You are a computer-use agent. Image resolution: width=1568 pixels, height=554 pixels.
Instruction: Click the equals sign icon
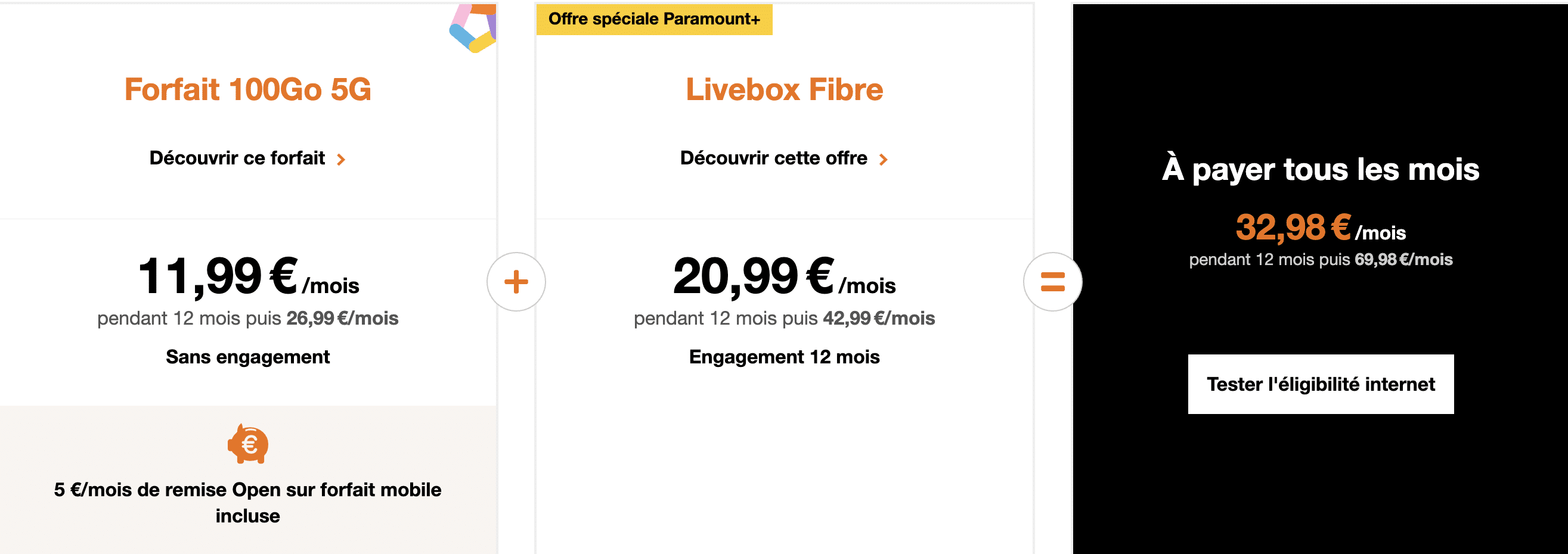tap(1052, 282)
